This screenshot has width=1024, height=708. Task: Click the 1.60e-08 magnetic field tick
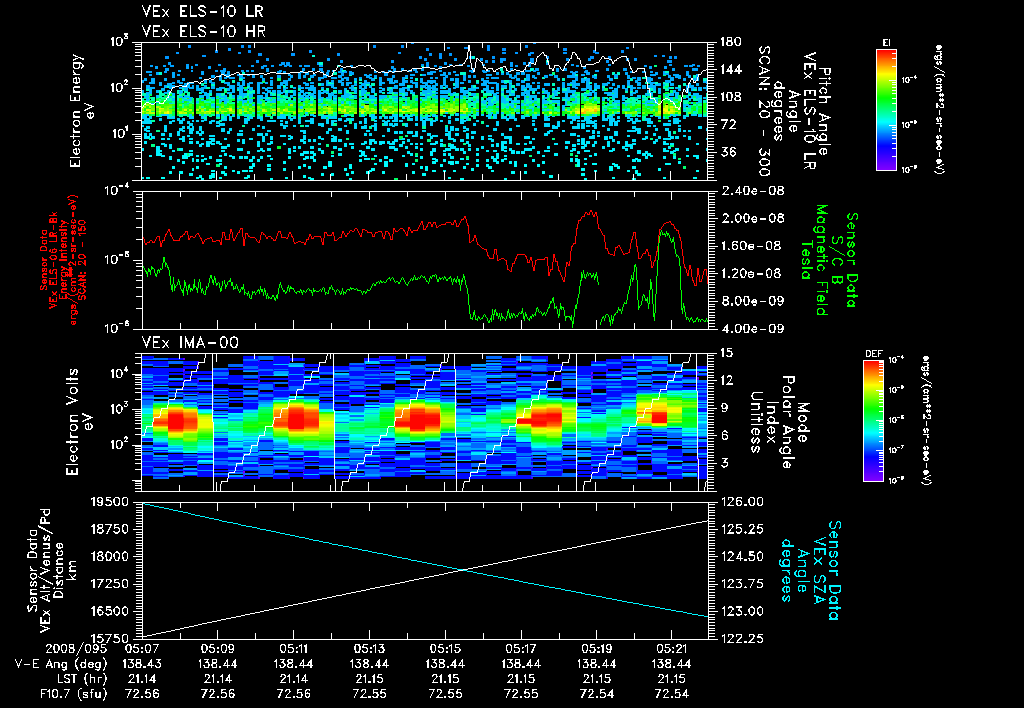click(x=751, y=246)
